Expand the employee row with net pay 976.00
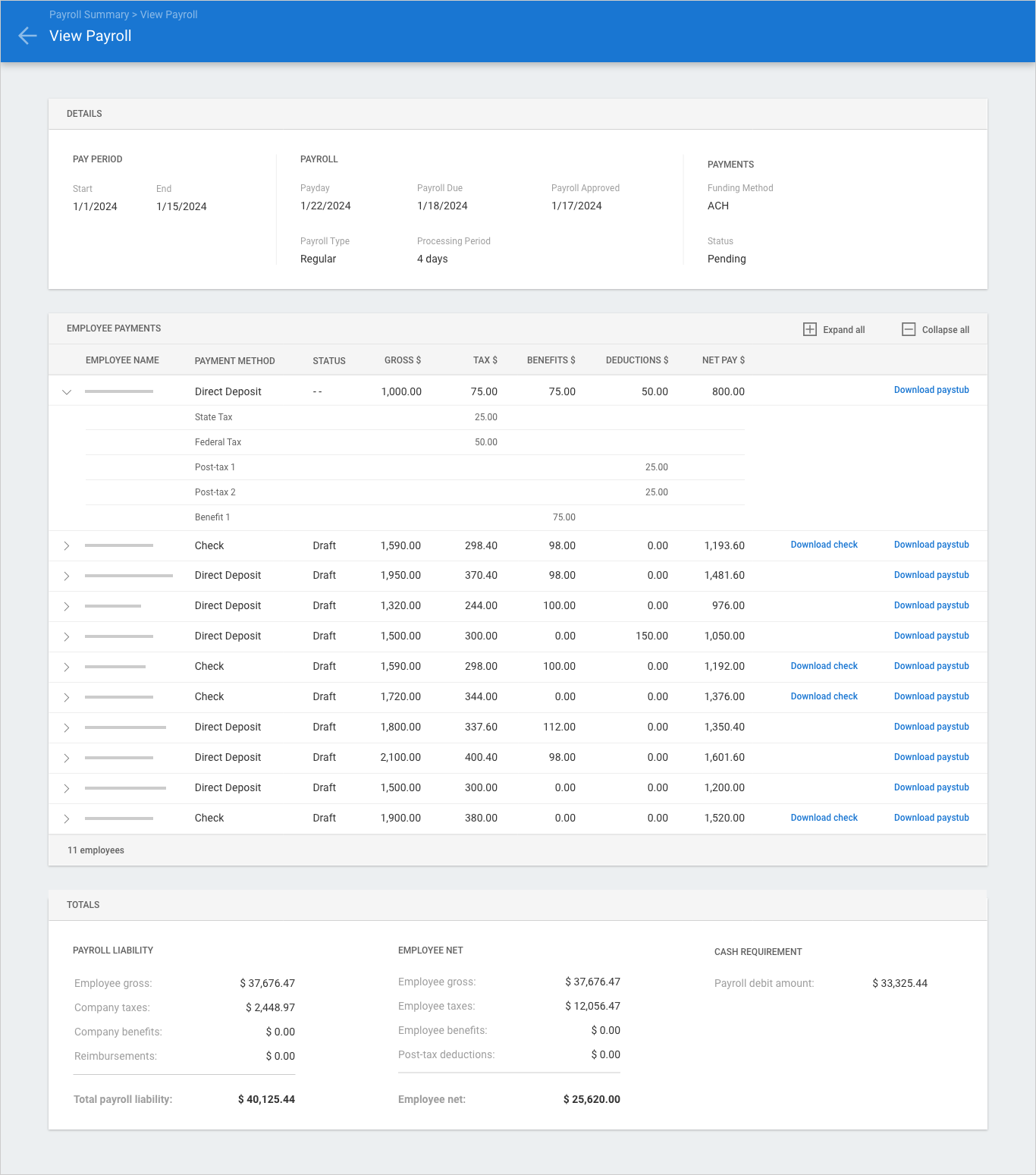 point(67,606)
